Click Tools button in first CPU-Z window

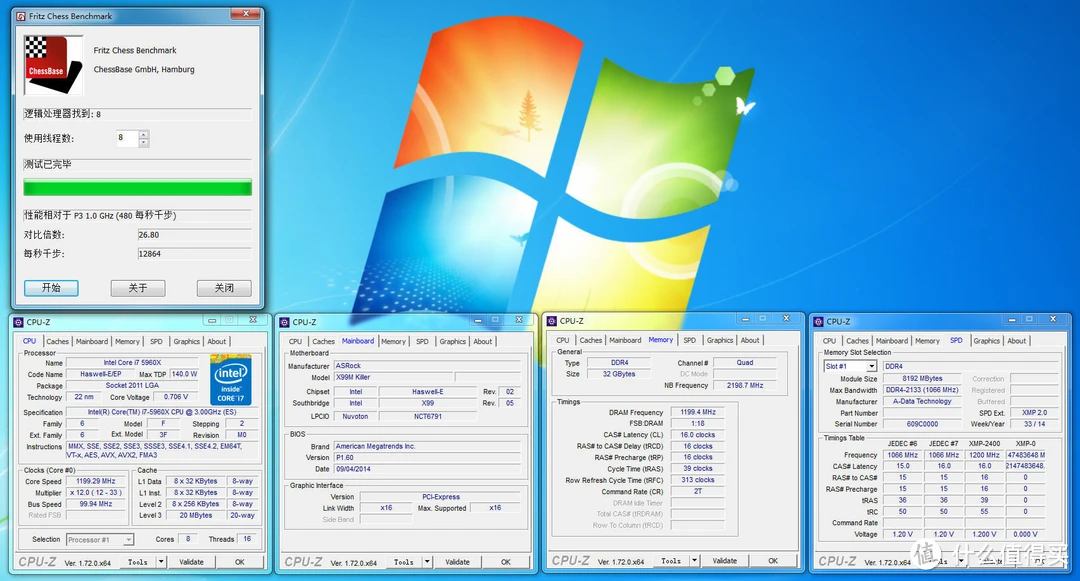pos(138,562)
